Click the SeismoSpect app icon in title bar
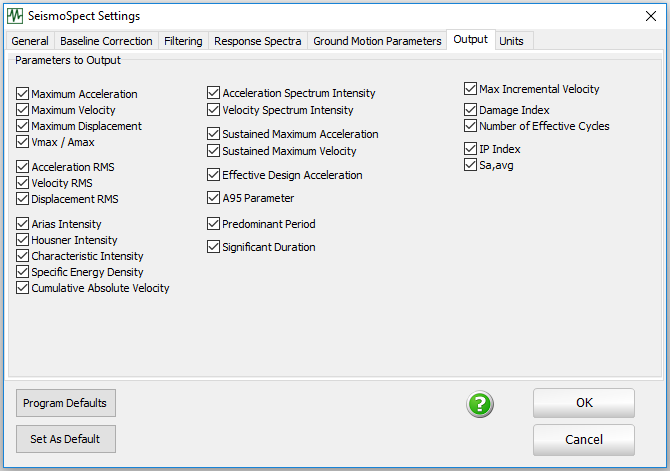 point(15,16)
